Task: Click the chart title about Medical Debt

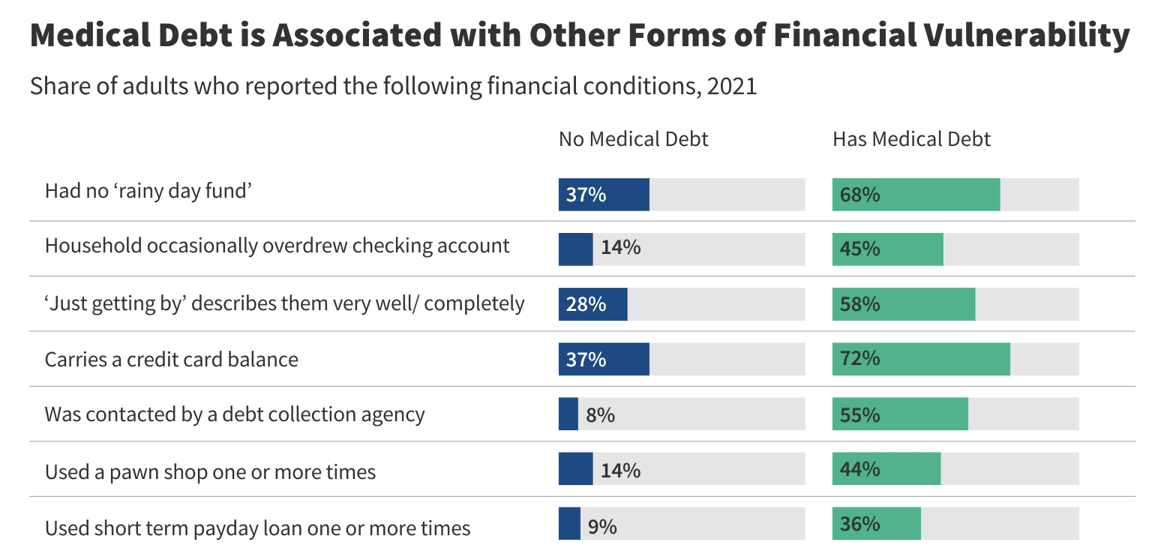Action: coord(579,37)
